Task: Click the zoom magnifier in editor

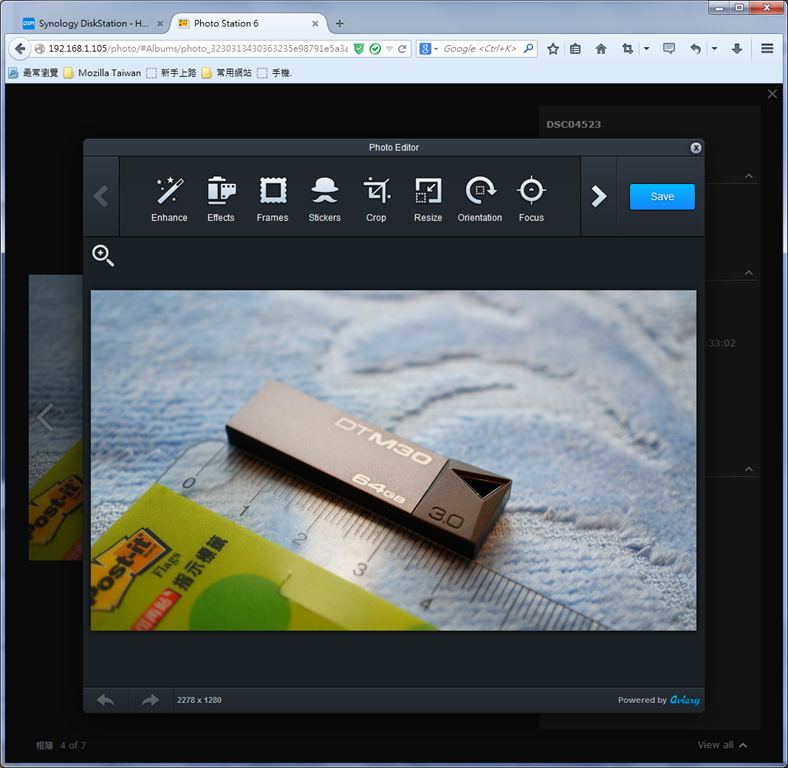Action: 103,255
